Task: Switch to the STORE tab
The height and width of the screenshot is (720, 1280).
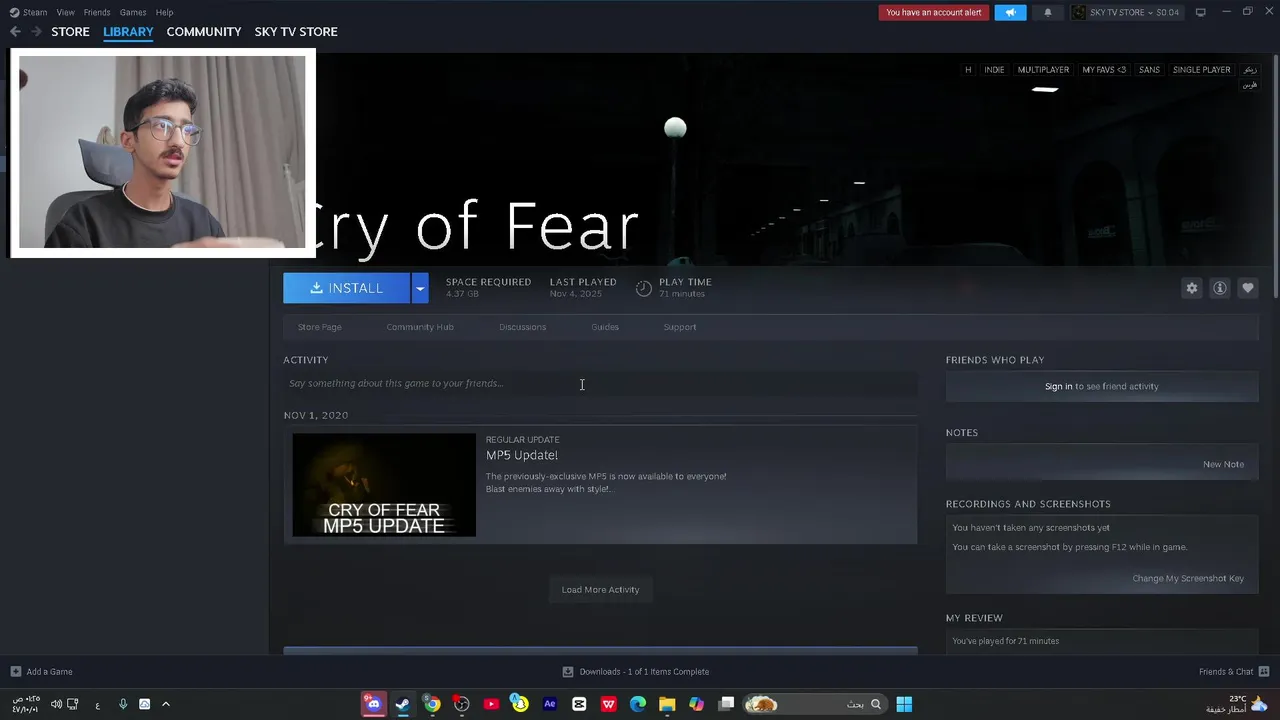Action: pos(70,32)
